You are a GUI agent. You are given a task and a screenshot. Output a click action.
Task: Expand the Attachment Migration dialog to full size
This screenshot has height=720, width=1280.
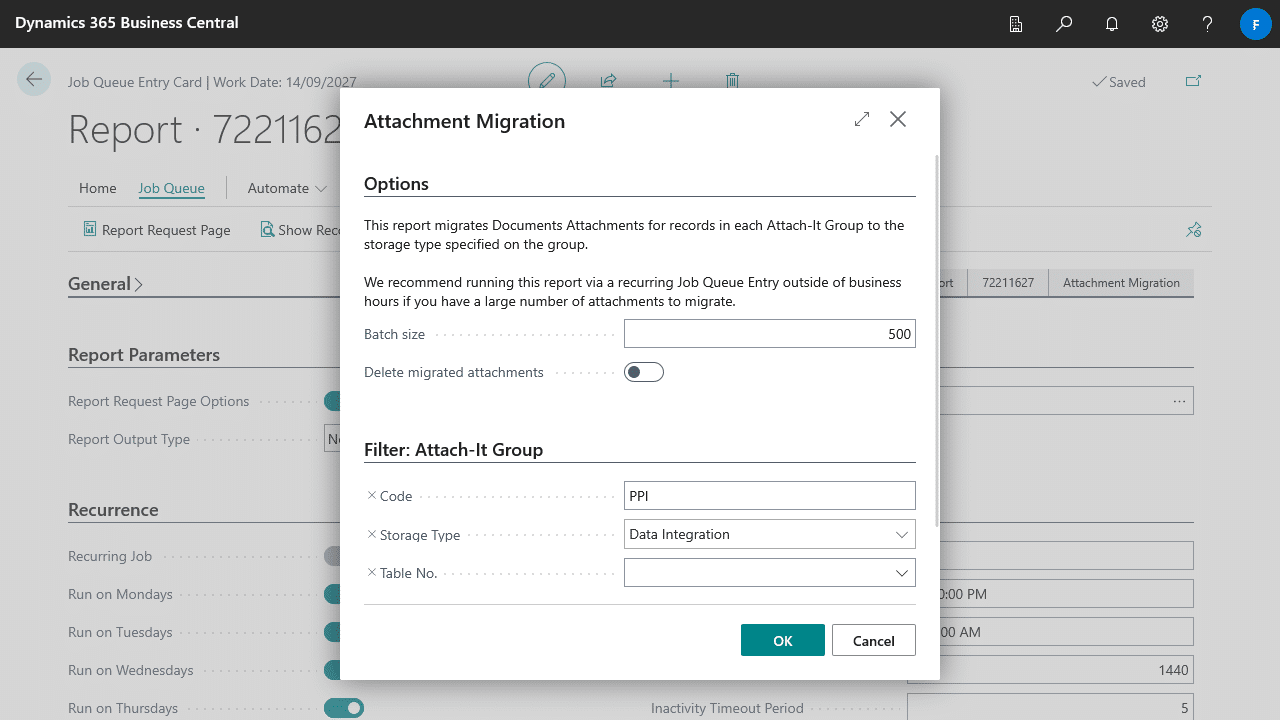(x=862, y=120)
